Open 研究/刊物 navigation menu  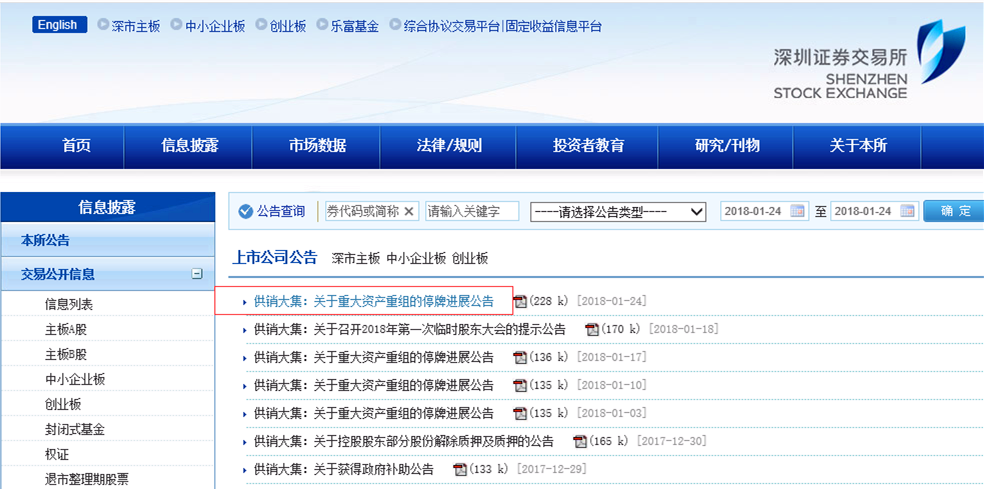coord(727,146)
